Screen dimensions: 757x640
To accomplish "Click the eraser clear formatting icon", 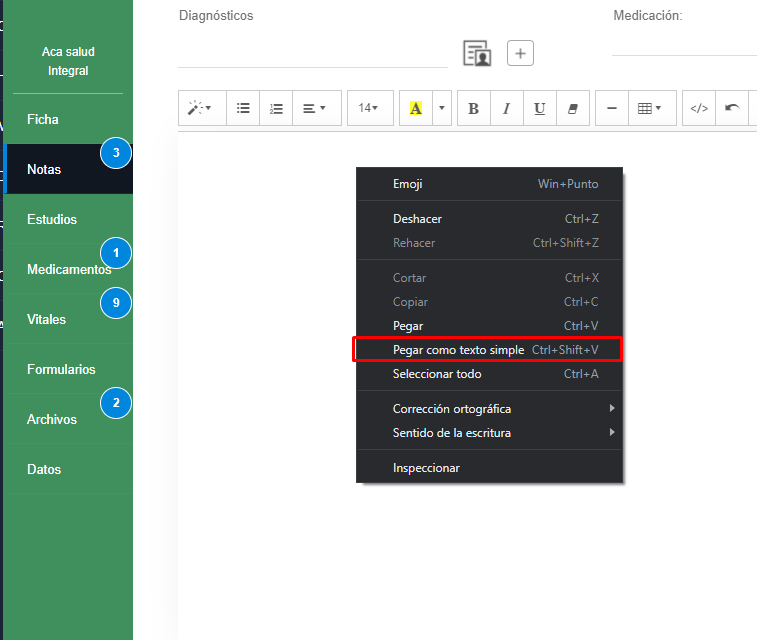I will pyautogui.click(x=572, y=109).
